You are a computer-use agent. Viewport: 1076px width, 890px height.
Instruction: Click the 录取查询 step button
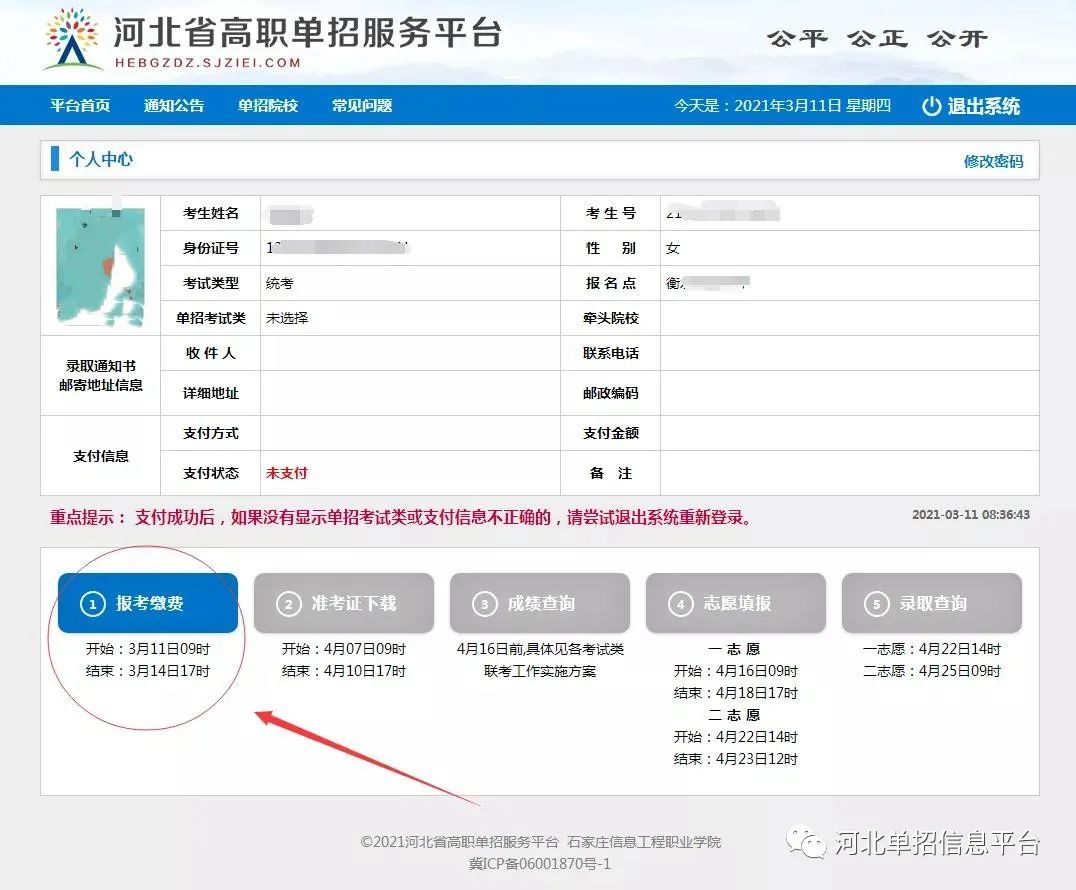pos(932,603)
